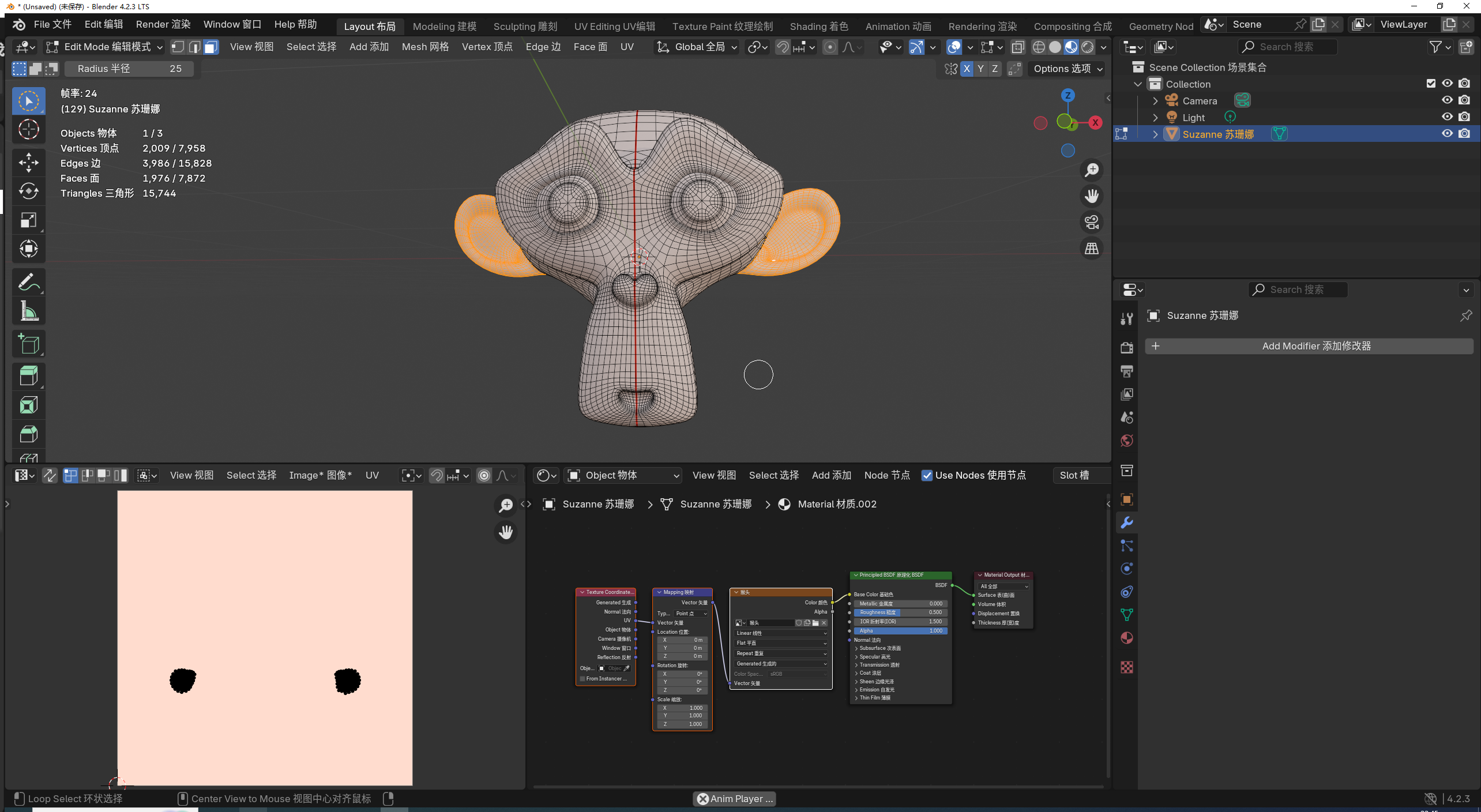Click the viewport zoom magnifier icon
The image size is (1481, 812).
[x=1092, y=170]
